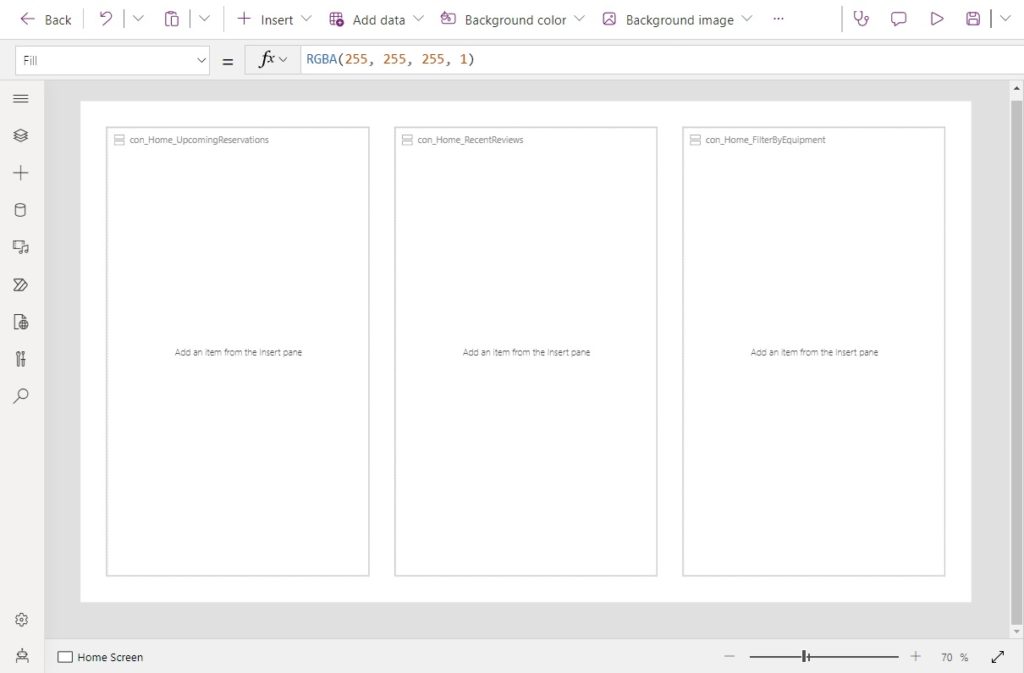This screenshot has width=1024, height=673.
Task: Zoom in with the plus button
Action: 916,656
